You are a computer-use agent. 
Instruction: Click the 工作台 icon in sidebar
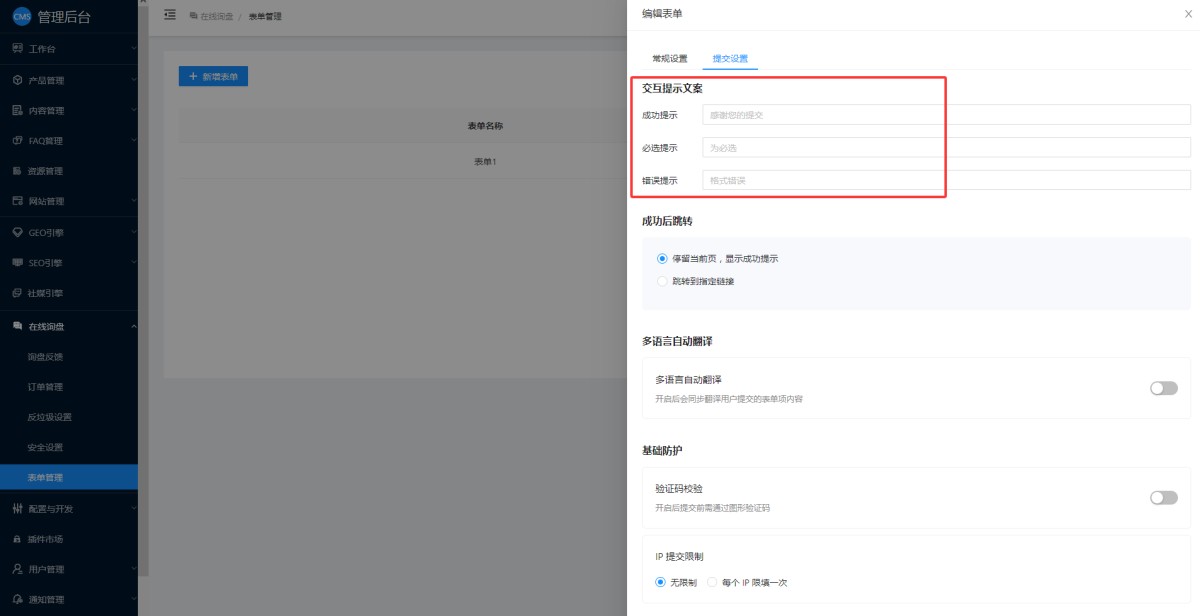click(x=17, y=48)
